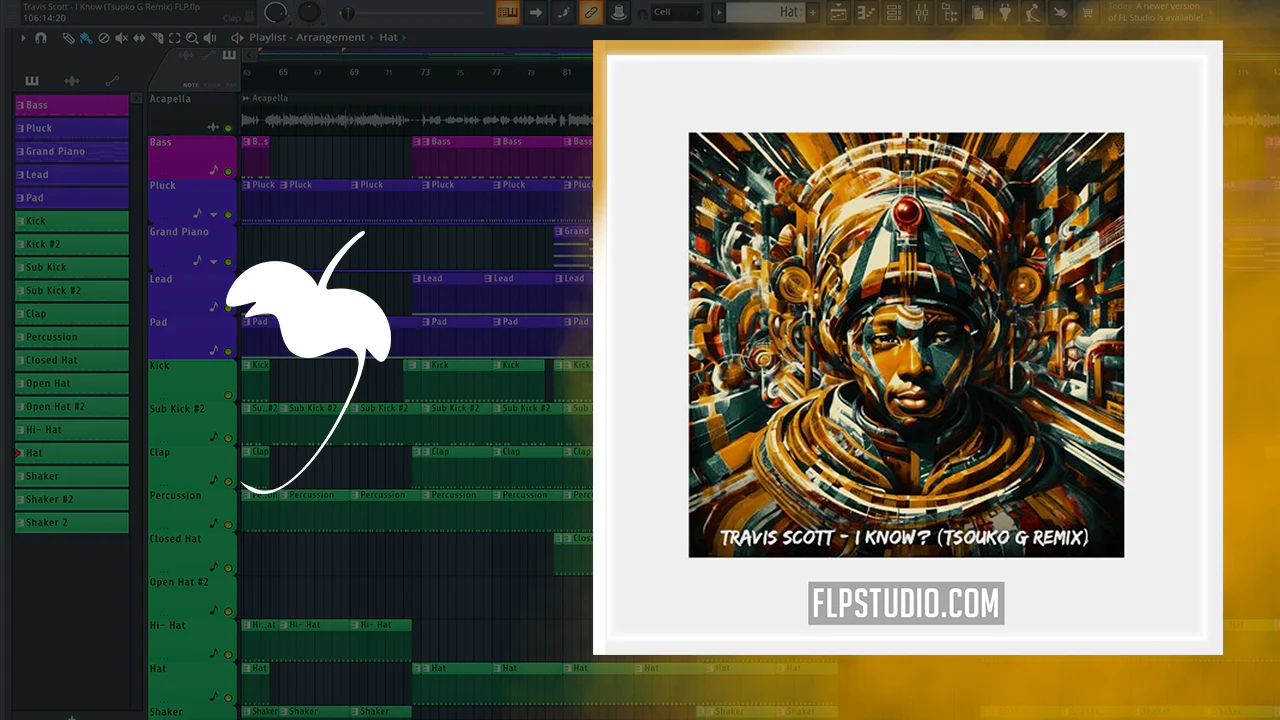Viewport: 1280px width, 720px height.
Task: Add a new pattern with plus icon
Action: (x=812, y=13)
